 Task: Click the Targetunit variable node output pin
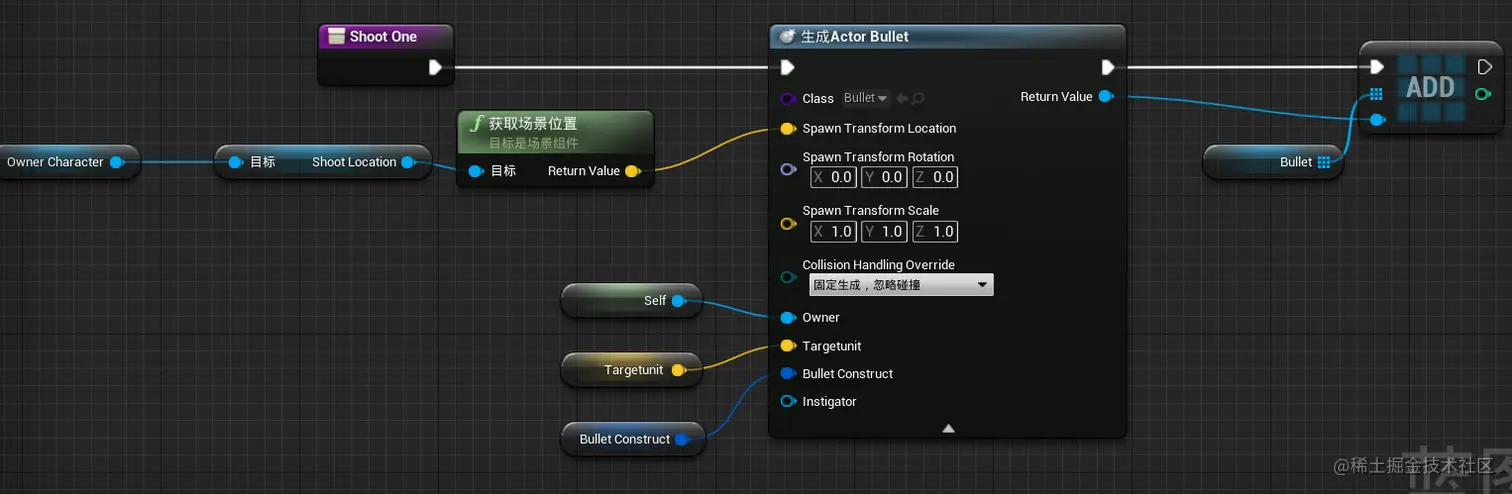[x=678, y=370]
